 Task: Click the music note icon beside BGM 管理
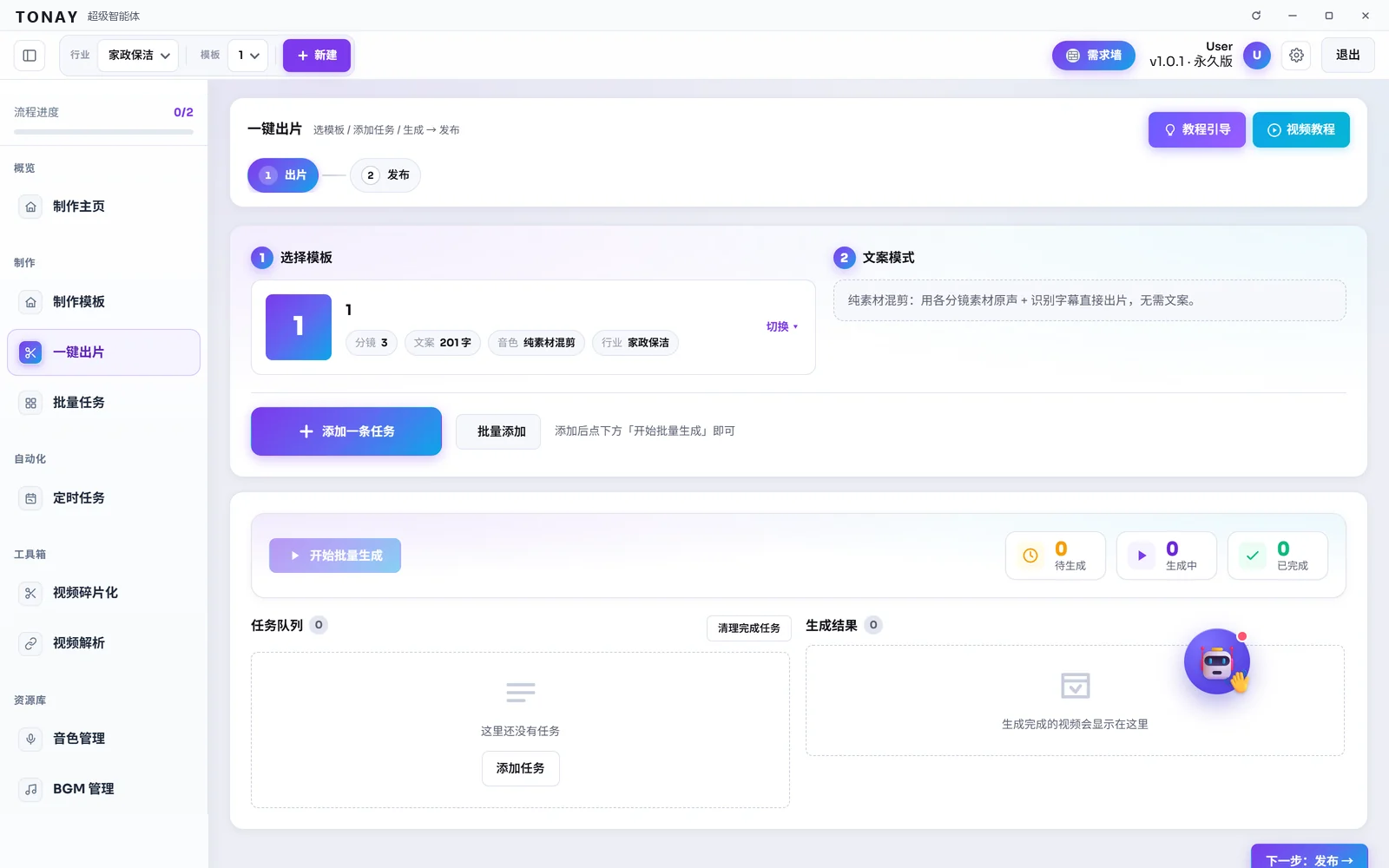click(30, 789)
